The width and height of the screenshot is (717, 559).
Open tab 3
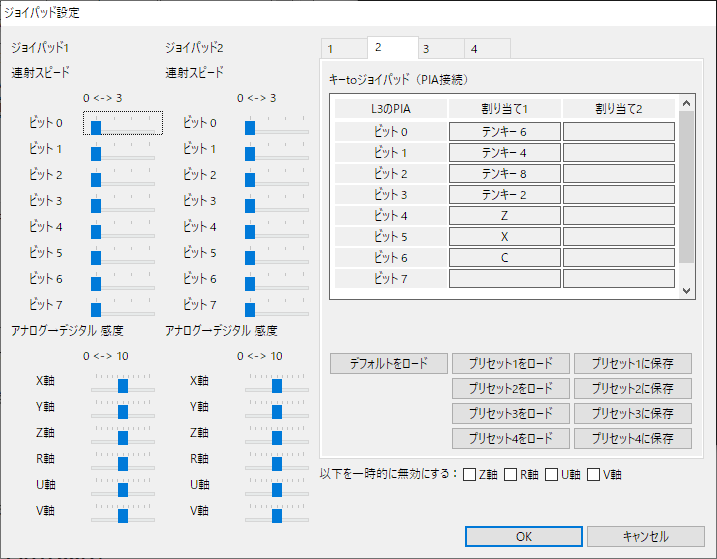(x=440, y=49)
